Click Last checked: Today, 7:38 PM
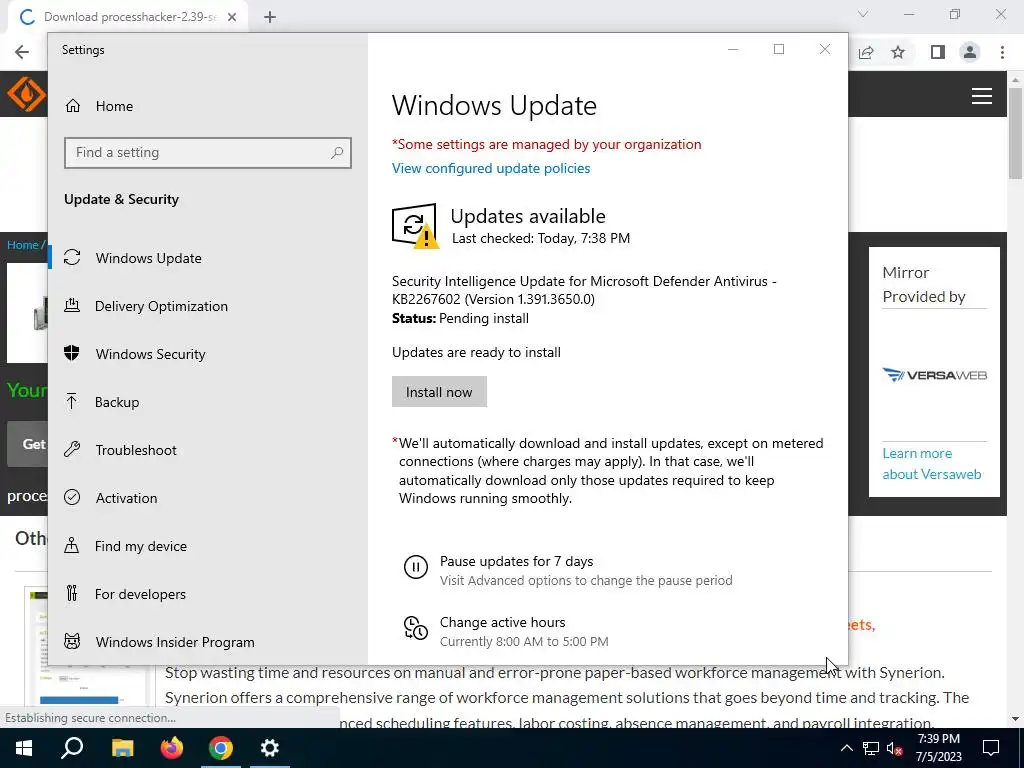 (541, 238)
